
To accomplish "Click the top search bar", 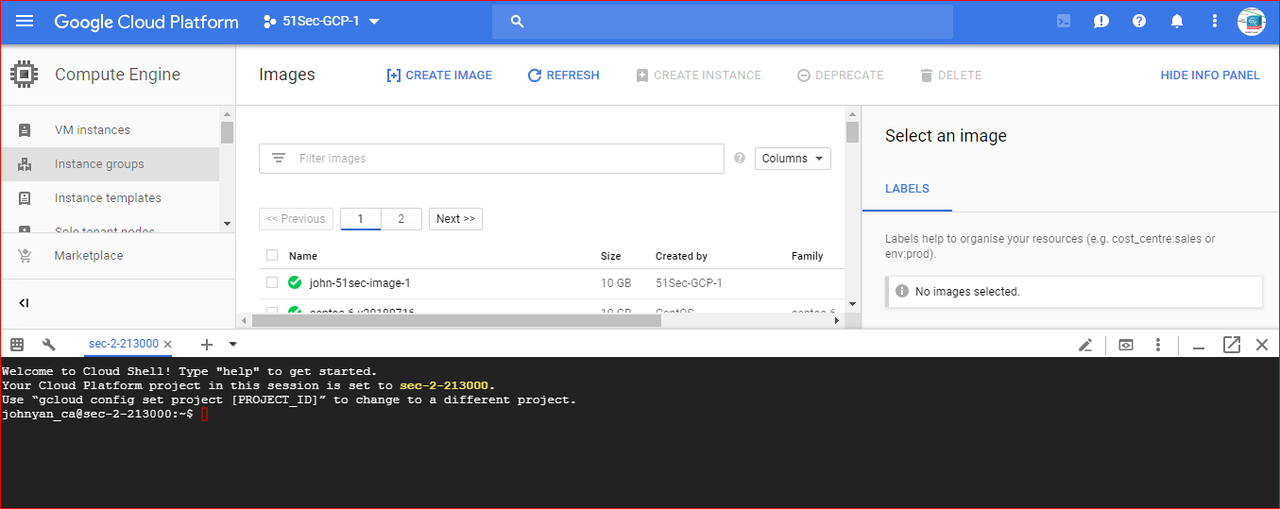I will click(x=722, y=21).
